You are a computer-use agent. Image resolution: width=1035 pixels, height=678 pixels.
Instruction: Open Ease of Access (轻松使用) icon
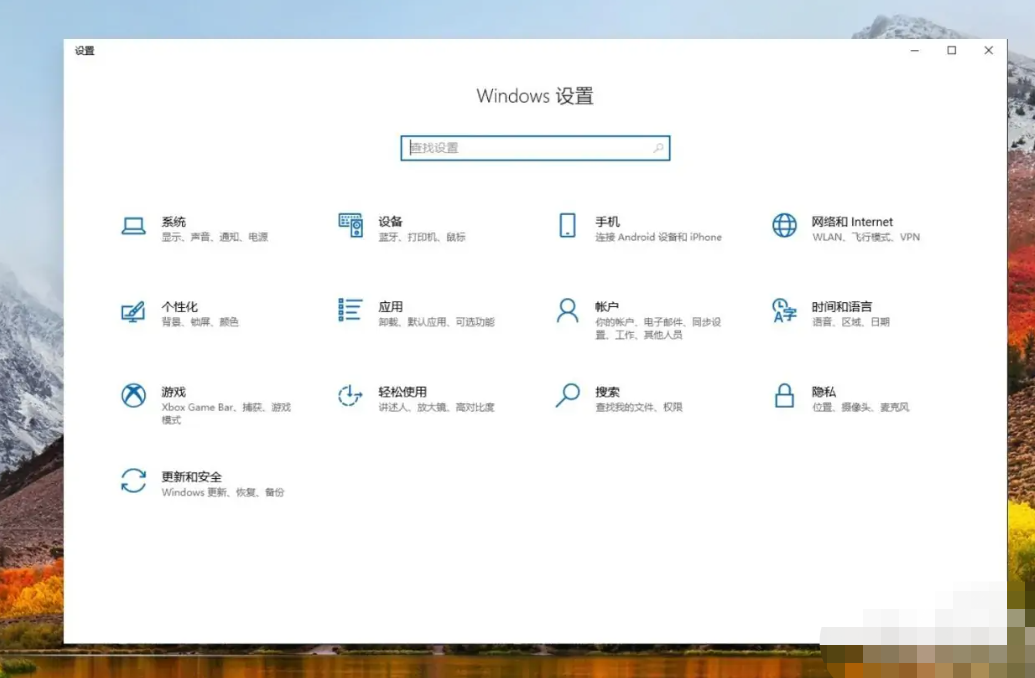pyautogui.click(x=350, y=396)
